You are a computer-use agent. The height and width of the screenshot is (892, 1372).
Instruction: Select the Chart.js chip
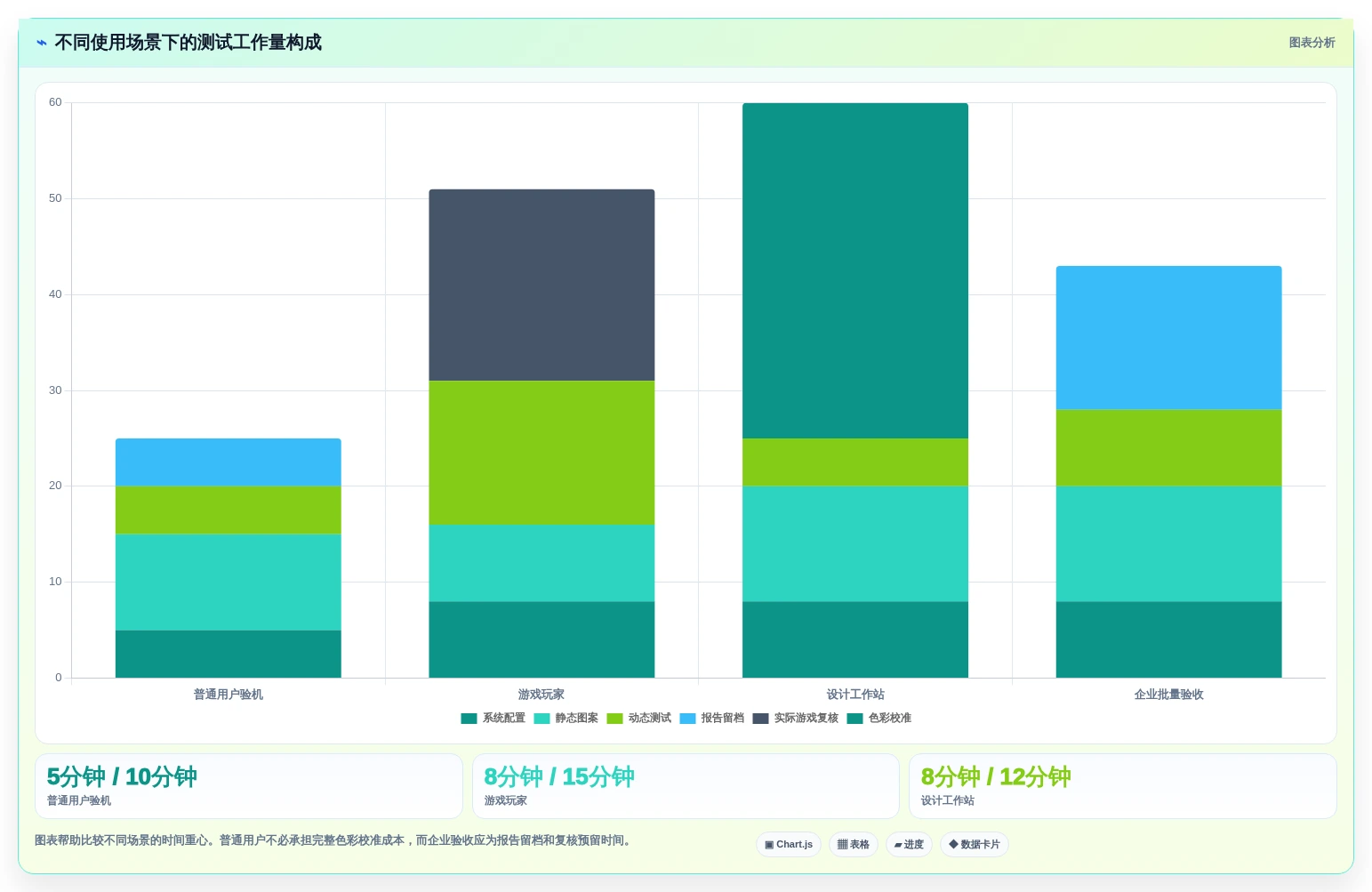coord(789,845)
